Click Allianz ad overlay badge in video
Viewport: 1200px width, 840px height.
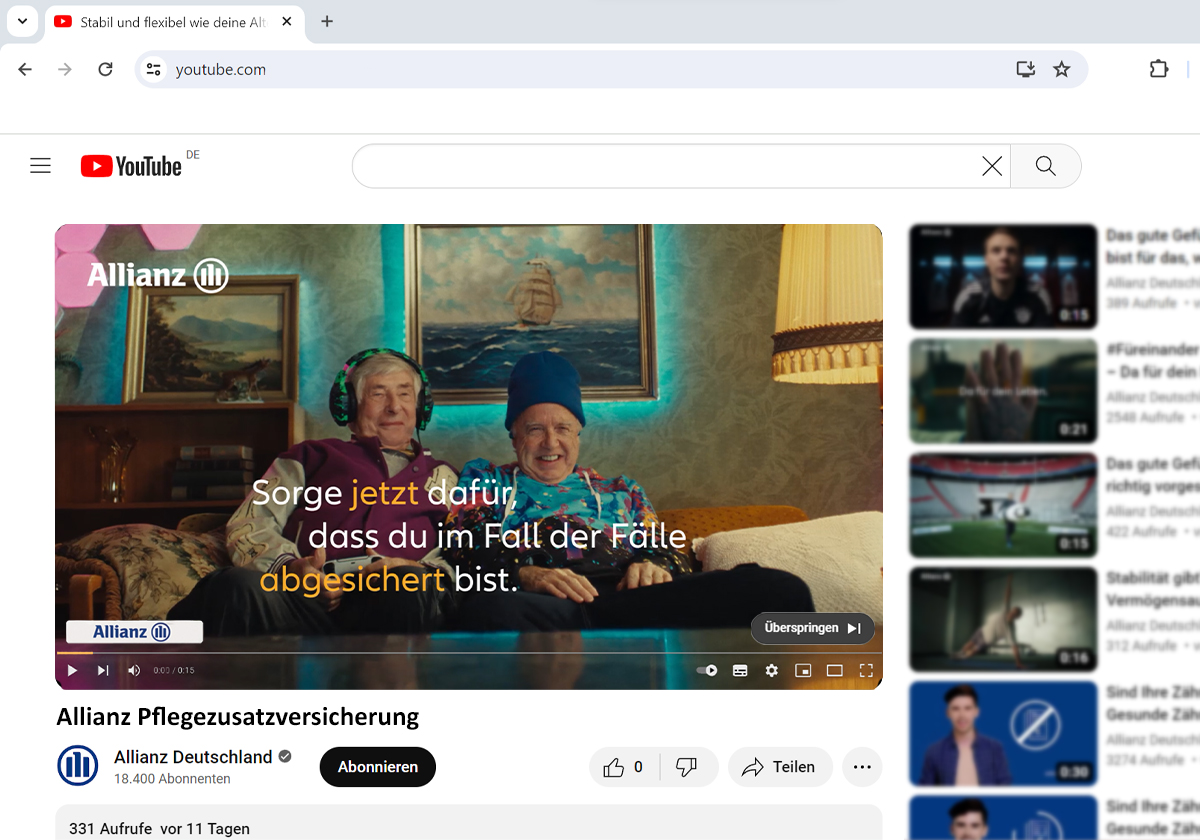pos(134,631)
